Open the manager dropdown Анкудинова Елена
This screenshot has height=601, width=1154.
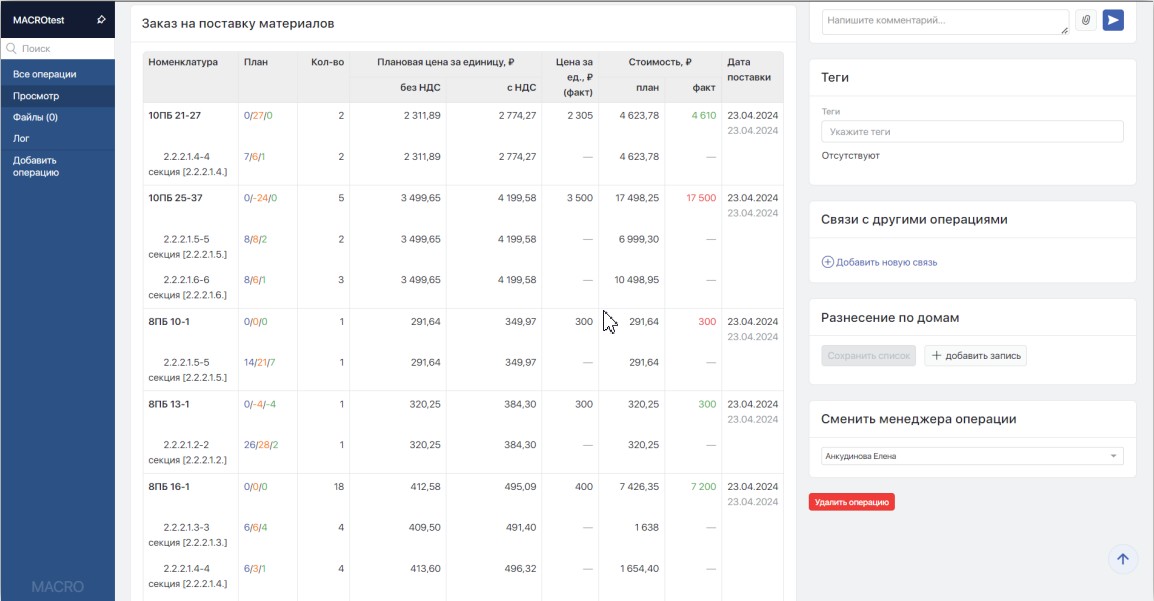coord(971,456)
